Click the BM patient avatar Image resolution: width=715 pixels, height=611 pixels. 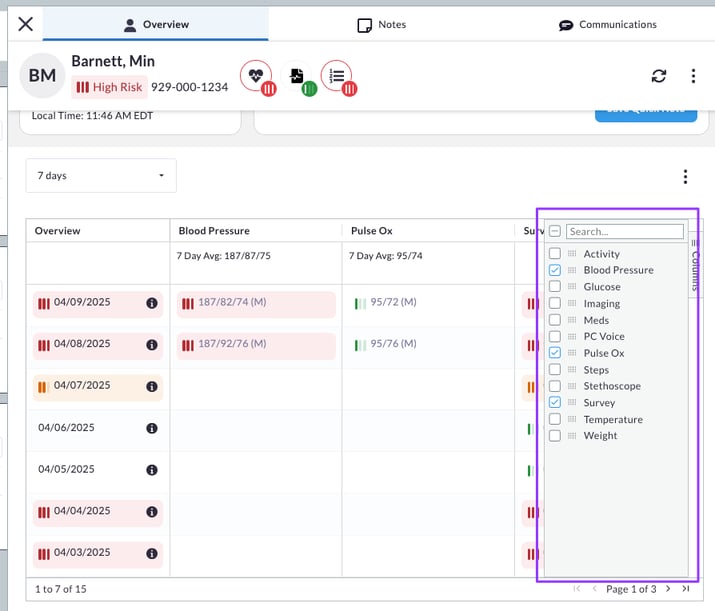tap(42, 76)
